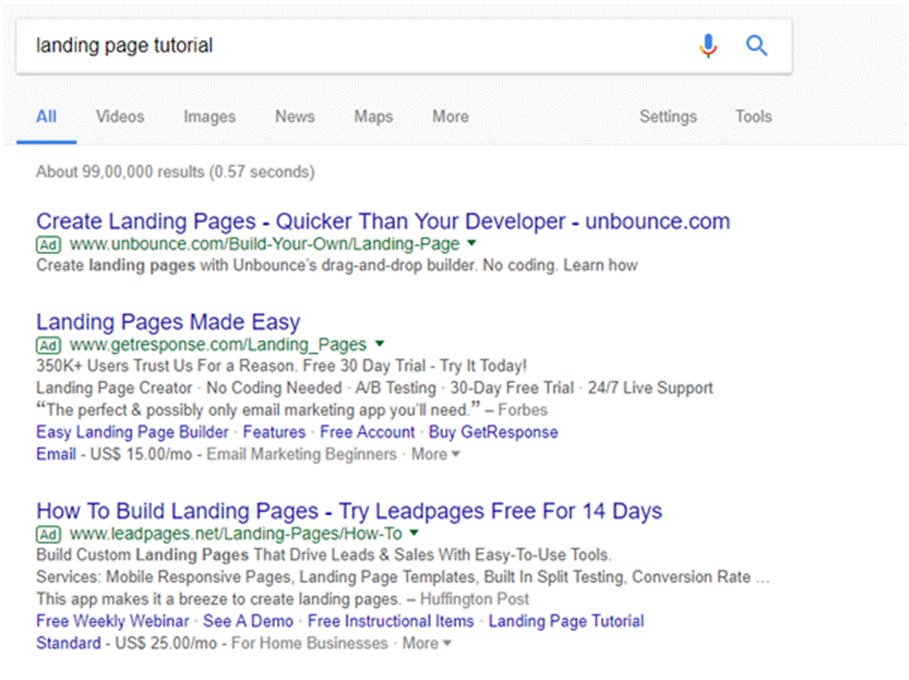The width and height of the screenshot is (909, 680).
Task: Click the Easy Landing Page Builder sitelink
Action: (133, 432)
